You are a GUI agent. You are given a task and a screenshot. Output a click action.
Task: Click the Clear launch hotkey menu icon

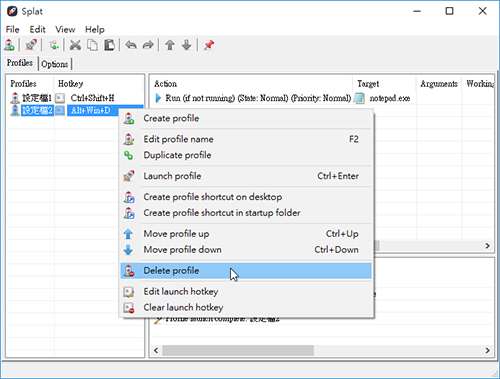pos(129,308)
